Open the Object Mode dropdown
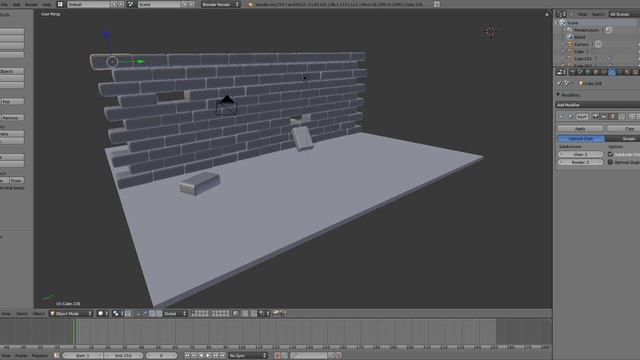The image size is (640, 360). click(x=71, y=313)
